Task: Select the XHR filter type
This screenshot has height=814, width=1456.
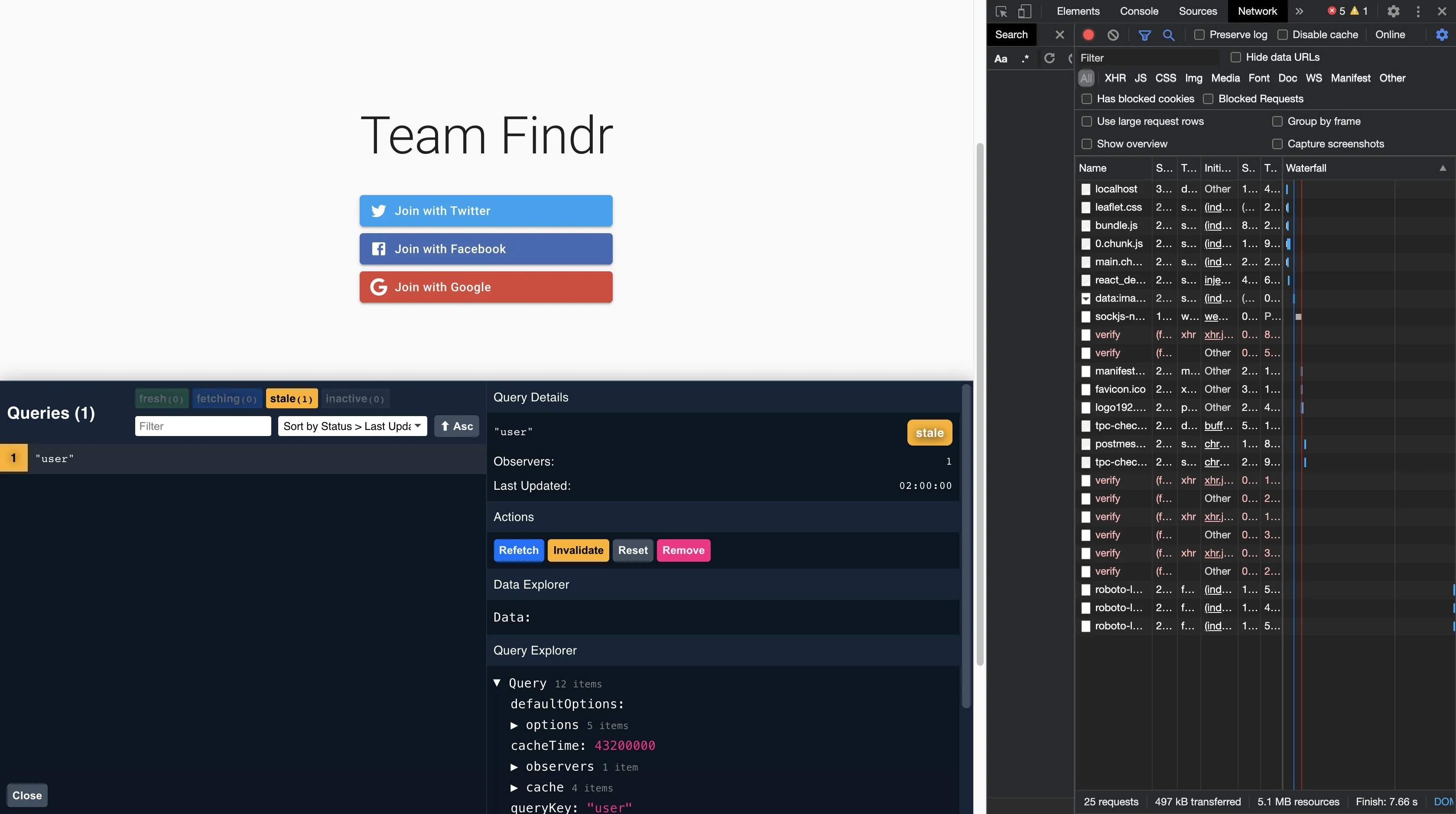Action: coord(1115,78)
